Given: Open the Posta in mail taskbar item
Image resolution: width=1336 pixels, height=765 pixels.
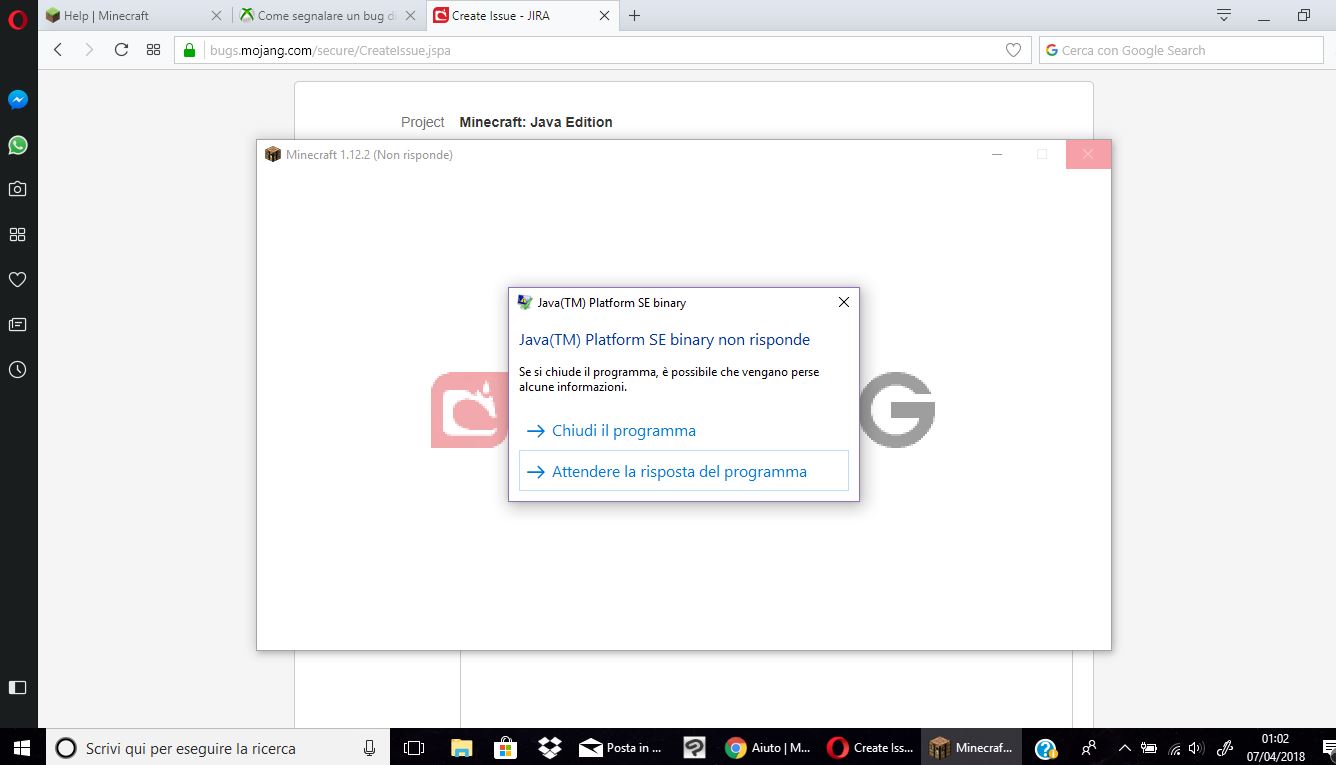Looking at the screenshot, I should [x=622, y=747].
